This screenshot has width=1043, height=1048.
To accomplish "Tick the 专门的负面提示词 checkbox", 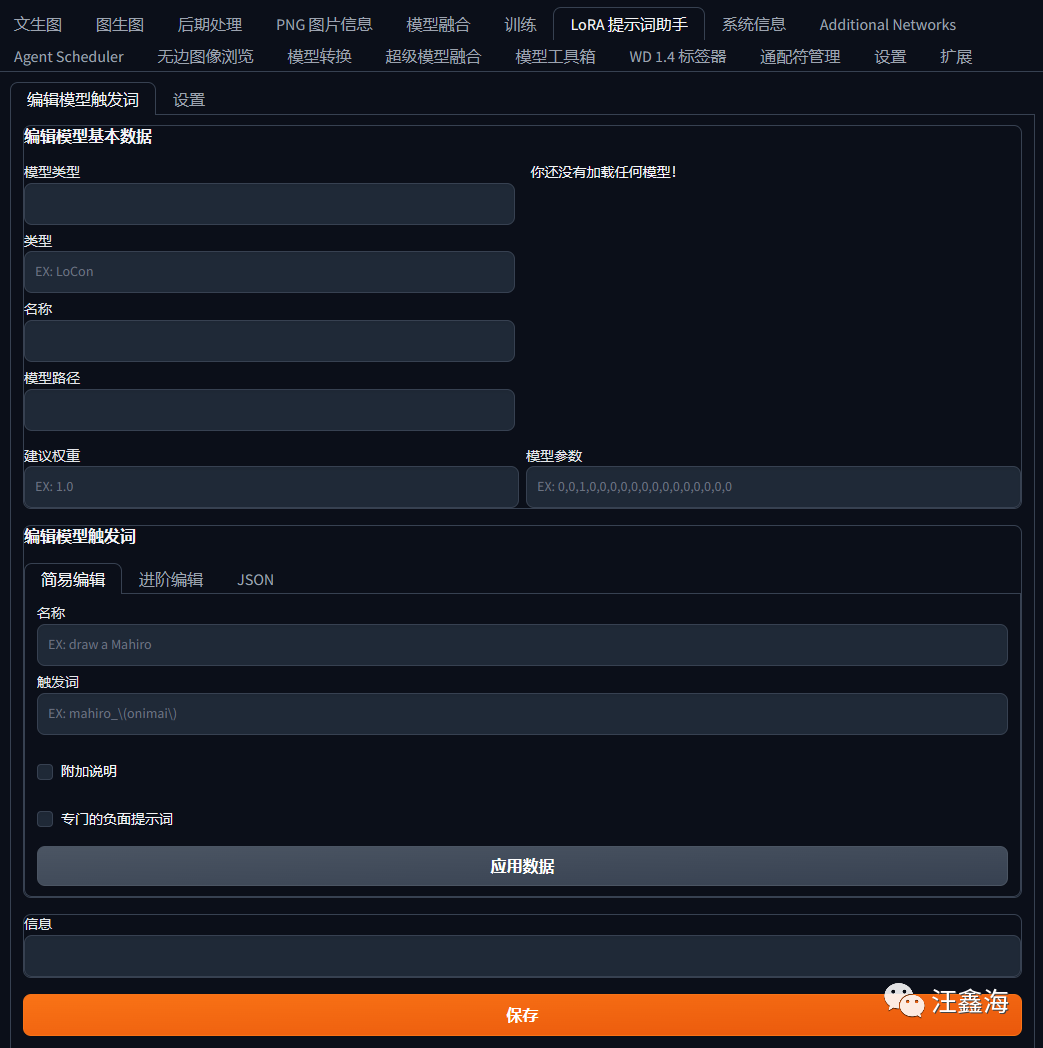I will coord(45,819).
